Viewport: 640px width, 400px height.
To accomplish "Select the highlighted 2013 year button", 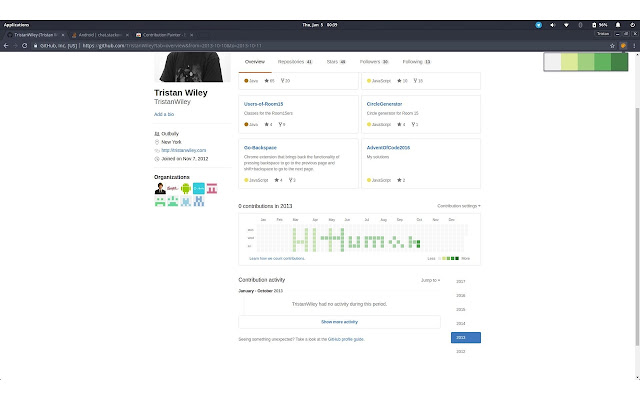I will (466, 338).
